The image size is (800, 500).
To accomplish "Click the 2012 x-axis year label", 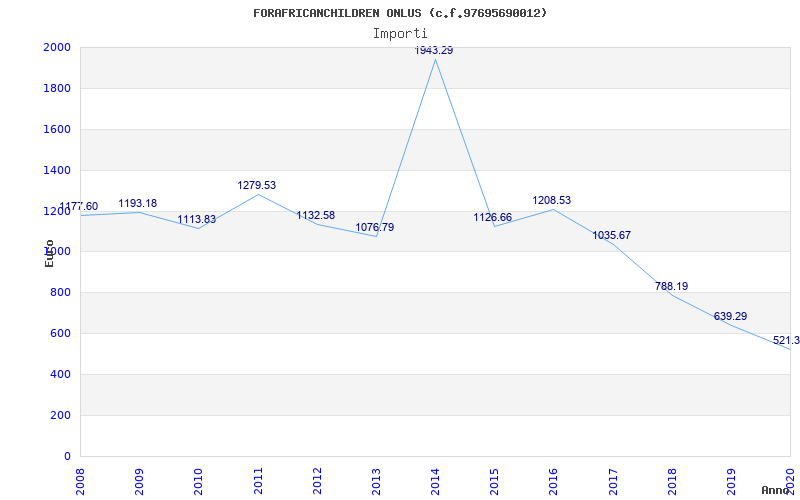I will tap(317, 482).
